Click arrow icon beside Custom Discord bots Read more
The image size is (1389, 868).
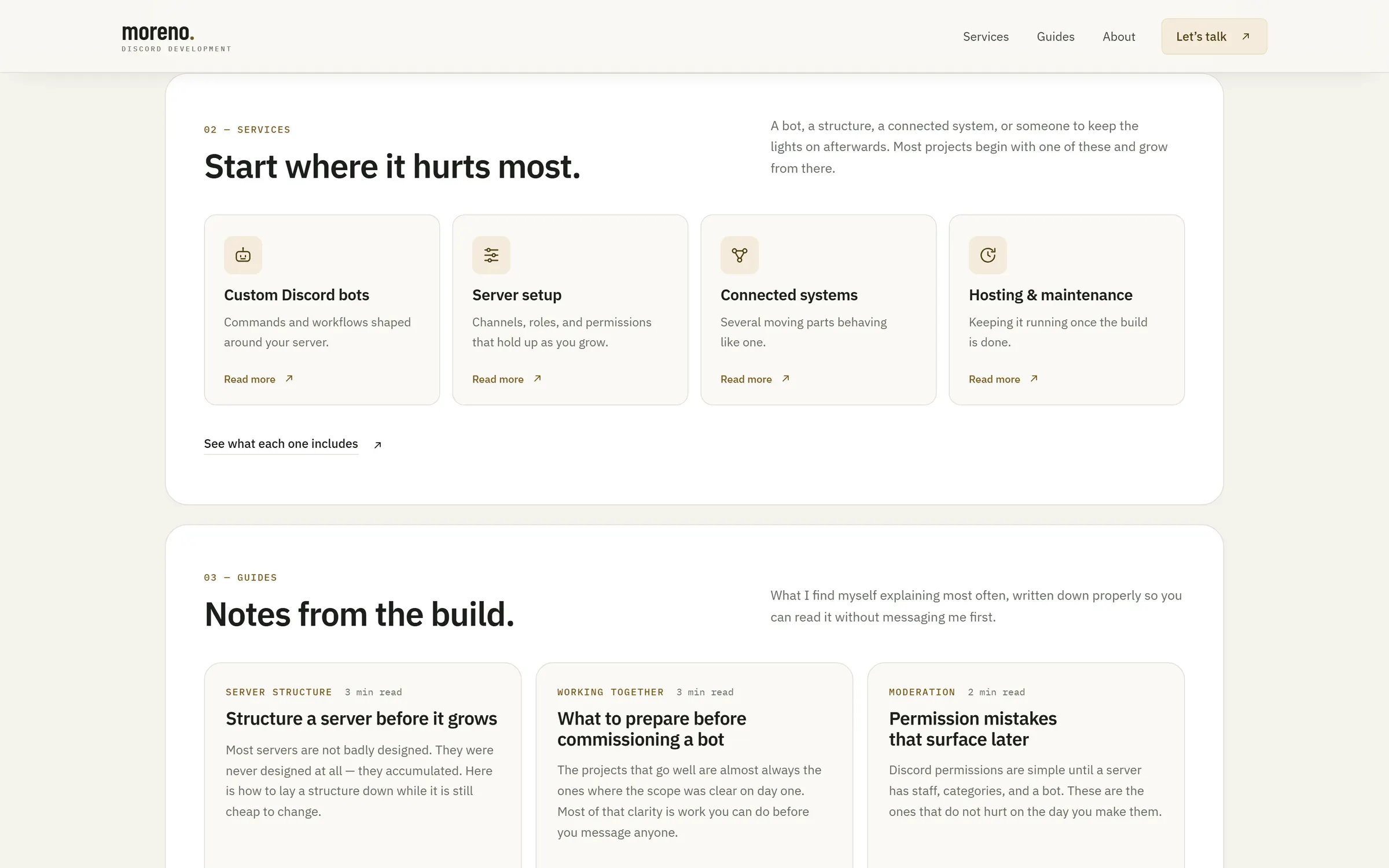[x=289, y=378]
